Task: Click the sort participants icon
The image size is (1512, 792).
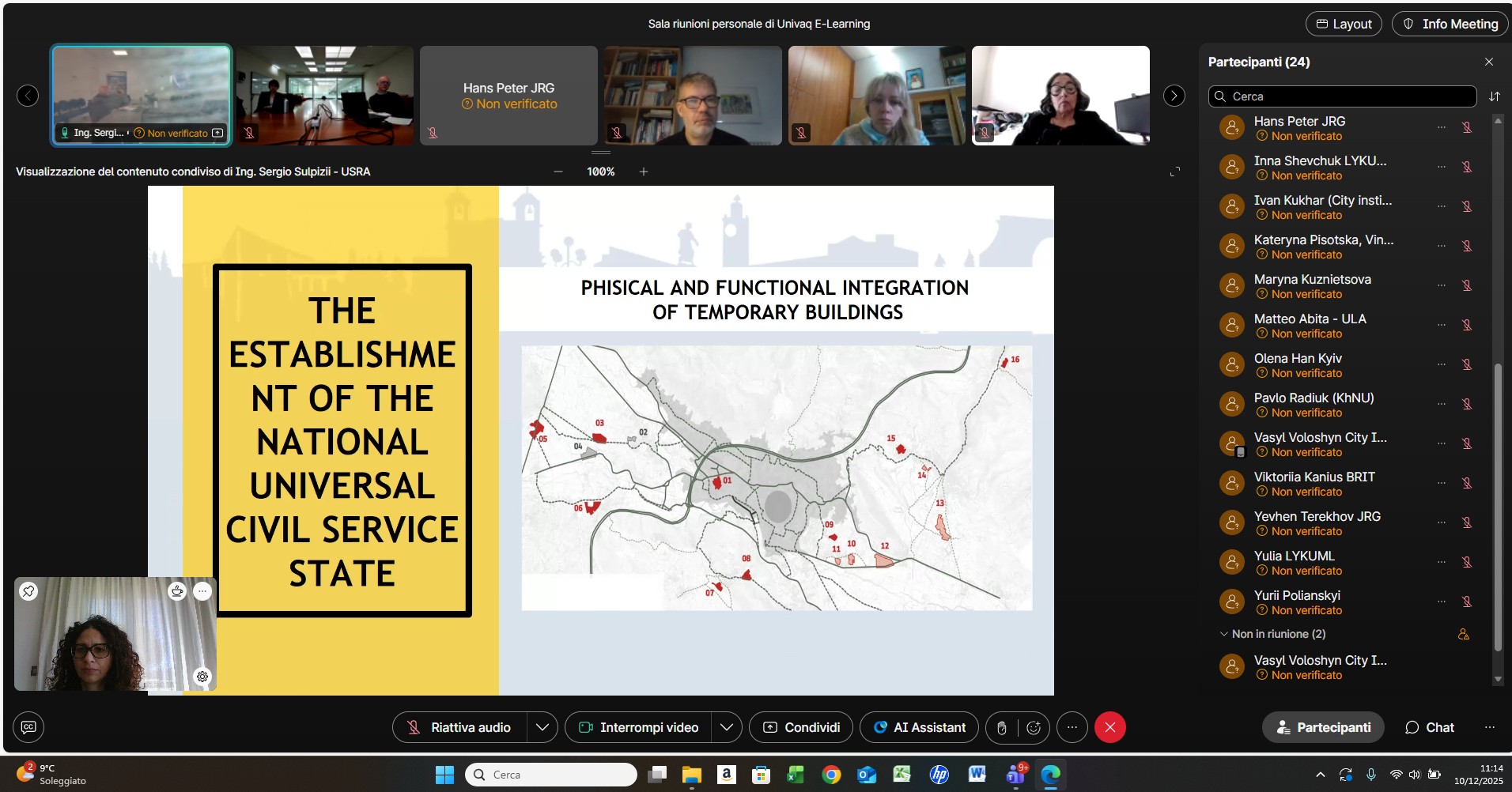Action: tap(1494, 96)
